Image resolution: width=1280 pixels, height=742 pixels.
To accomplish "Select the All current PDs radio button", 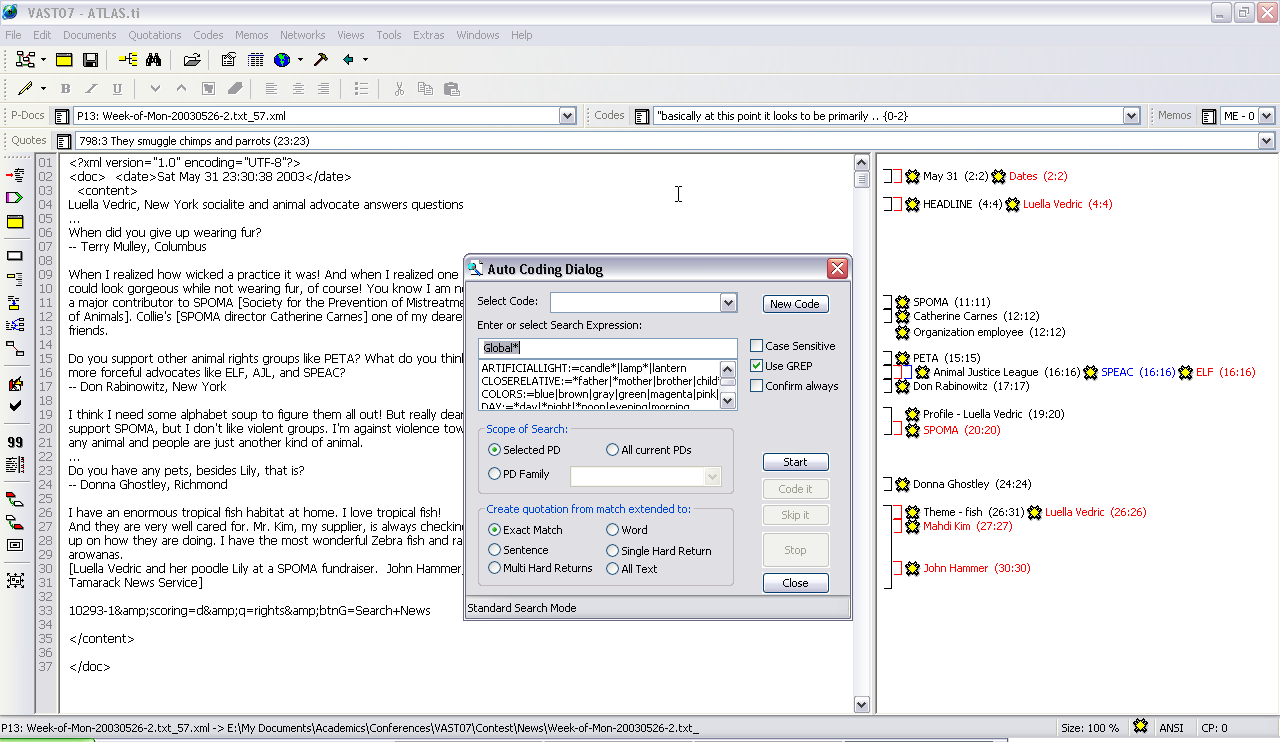I will [x=613, y=450].
